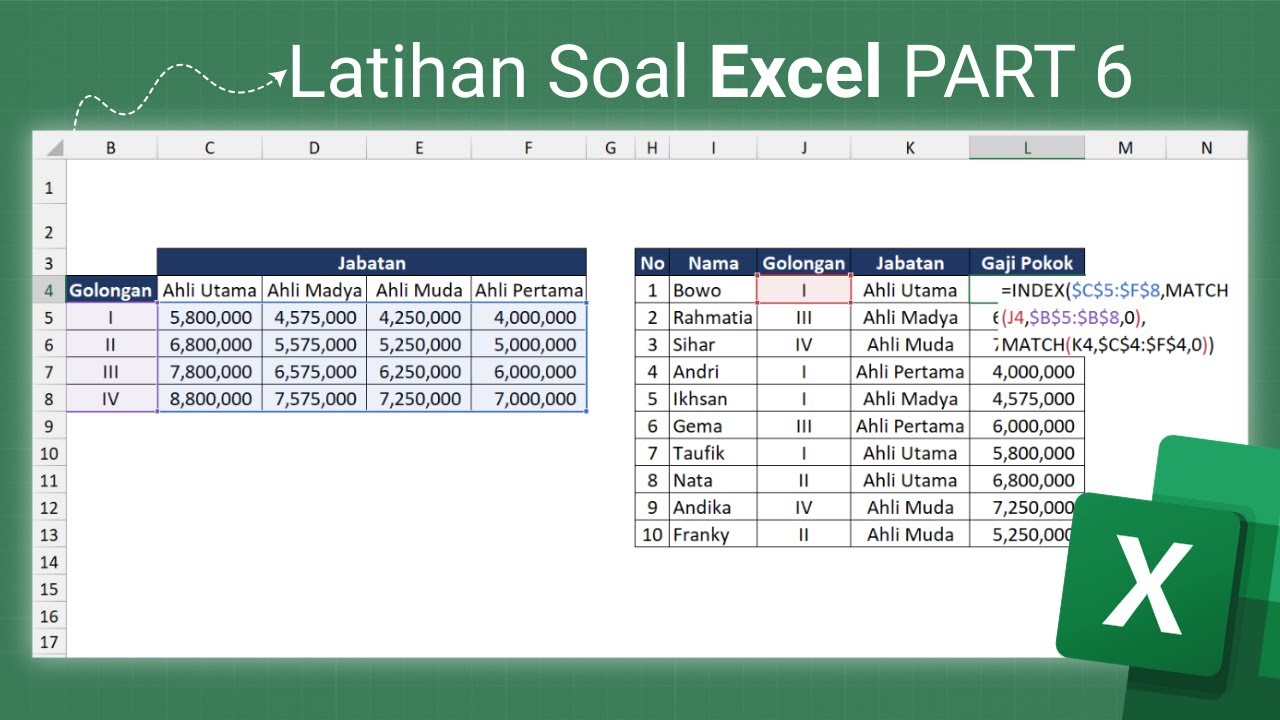Click the Golongan header in column B
The height and width of the screenshot is (720, 1280).
click(x=111, y=291)
